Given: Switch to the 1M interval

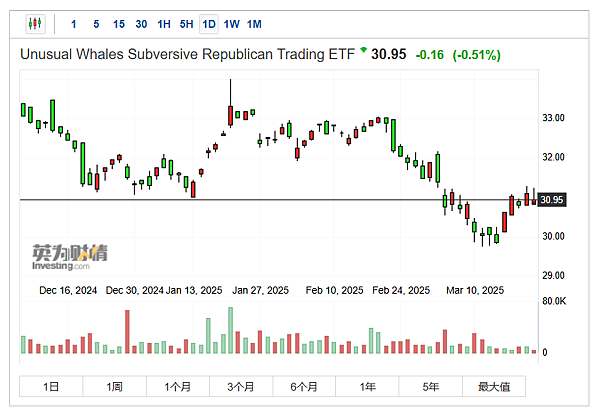Looking at the screenshot, I should 254,24.
